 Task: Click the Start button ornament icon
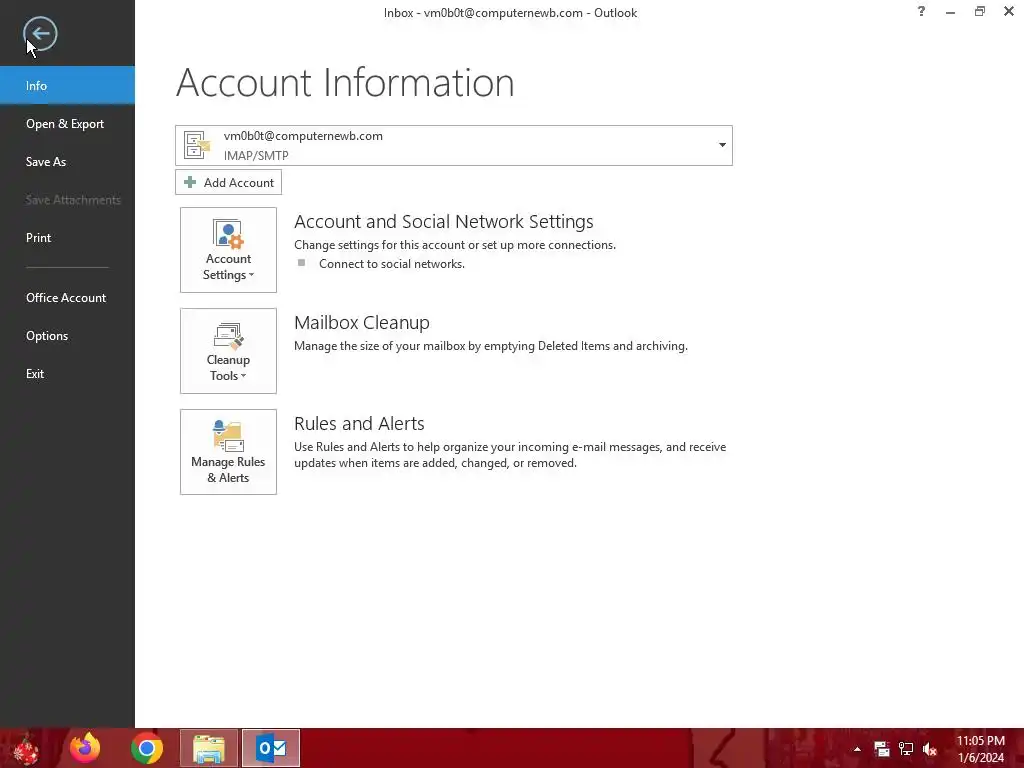coord(26,748)
